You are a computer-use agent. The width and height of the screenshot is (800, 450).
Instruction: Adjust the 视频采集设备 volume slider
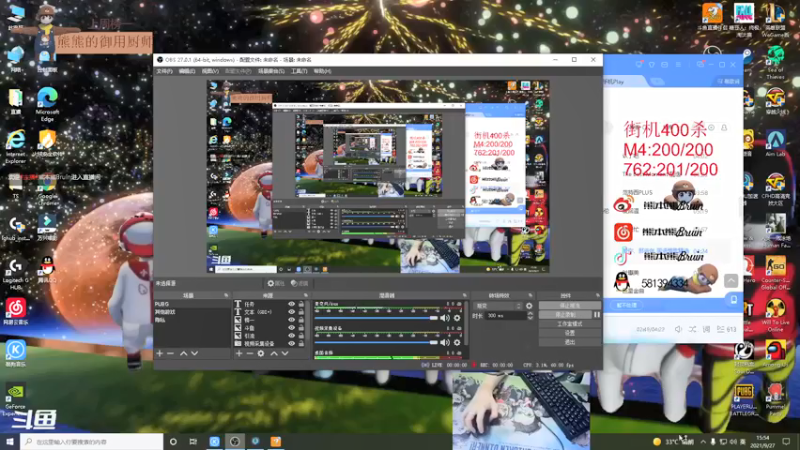[x=376, y=342]
